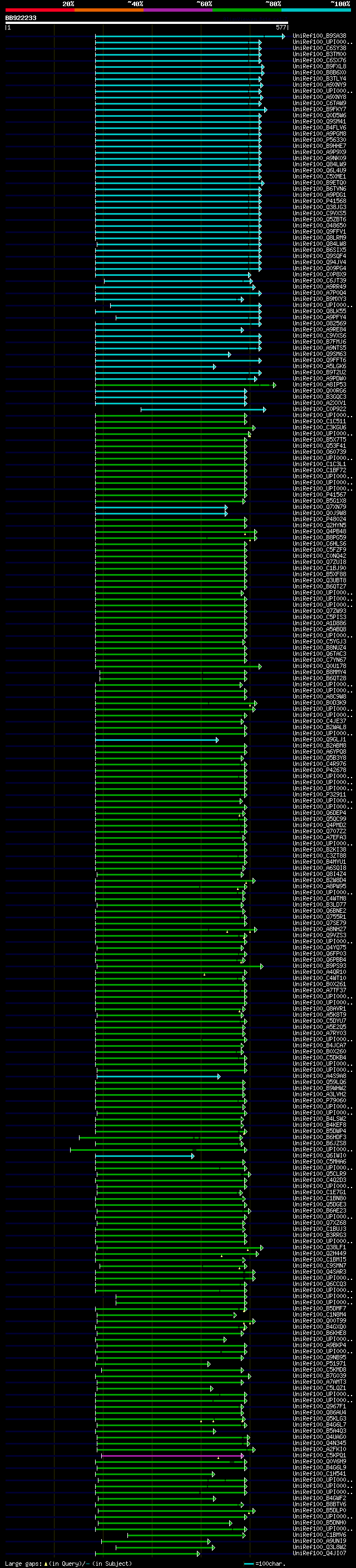Select the UniRef100_Q84LW9 hit label
The height and width of the screenshot is (1568, 356).
click(x=319, y=164)
